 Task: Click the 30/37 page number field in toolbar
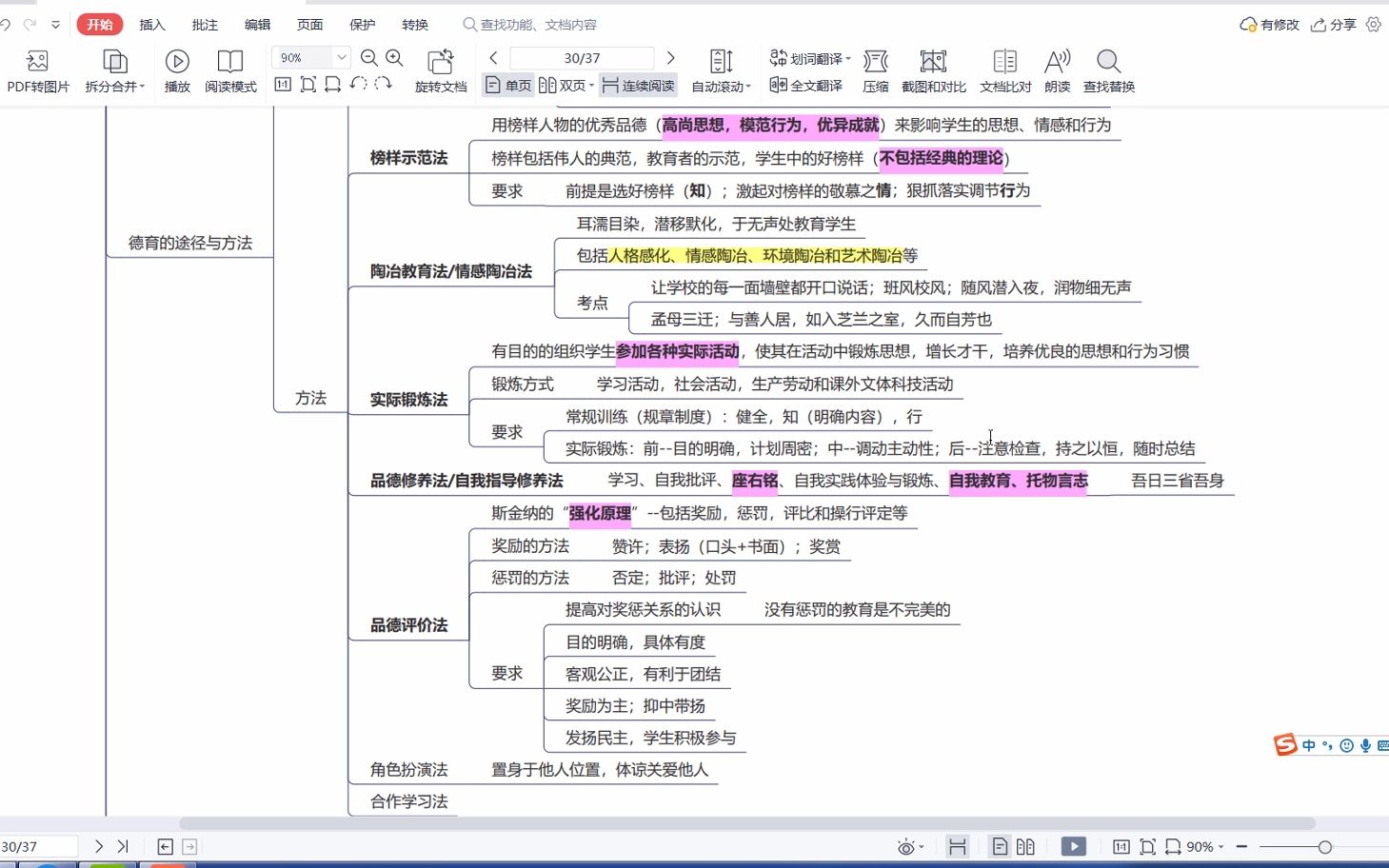582,58
